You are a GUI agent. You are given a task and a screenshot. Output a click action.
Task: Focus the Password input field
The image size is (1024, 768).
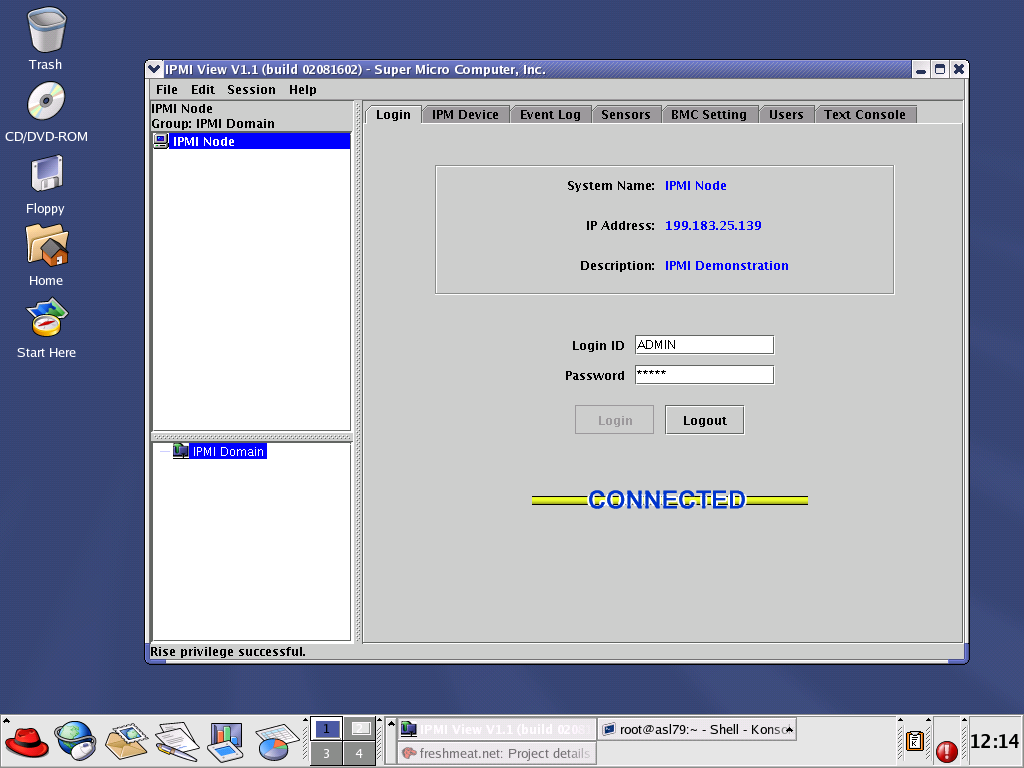point(704,375)
